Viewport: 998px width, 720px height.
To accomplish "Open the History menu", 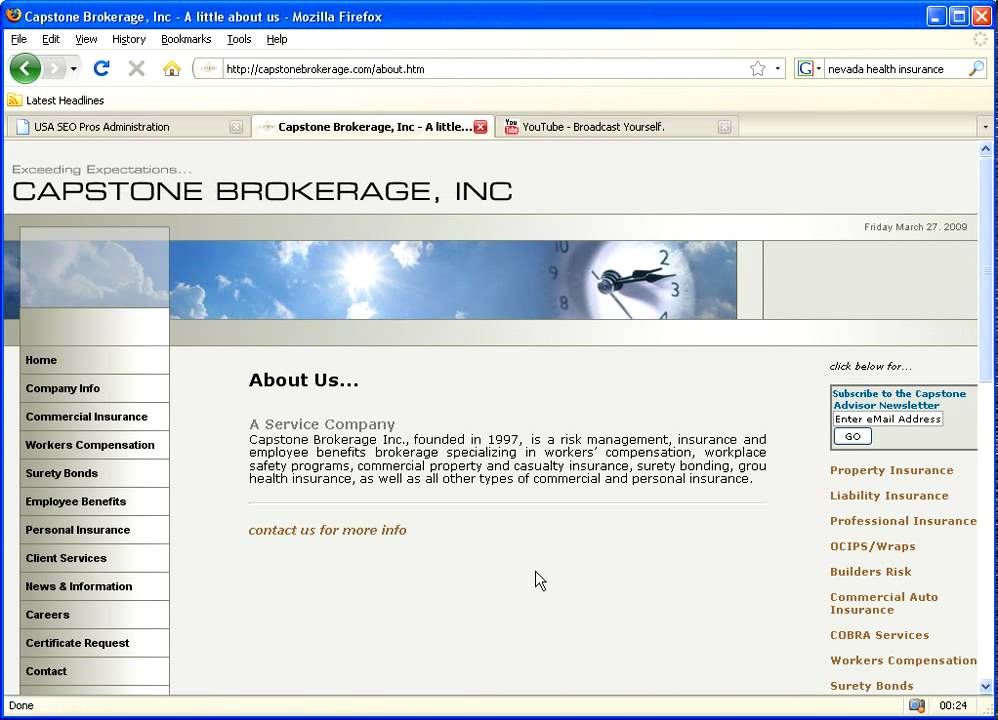I will pyautogui.click(x=129, y=39).
